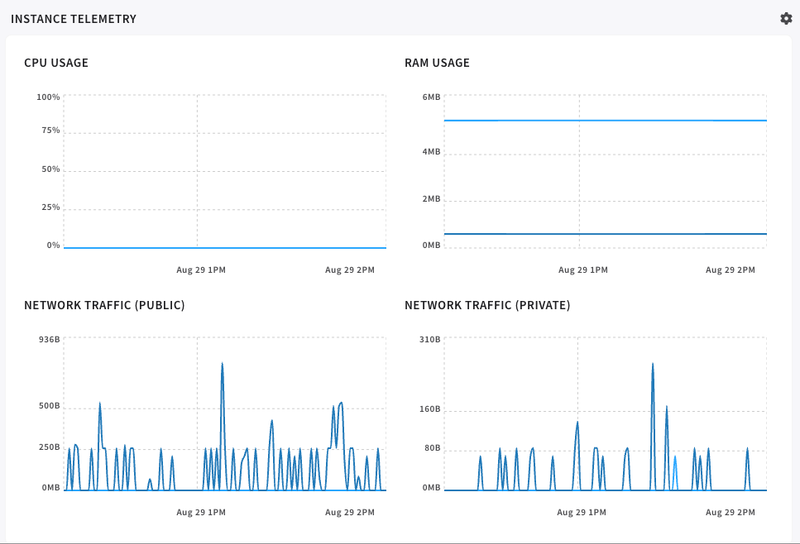The height and width of the screenshot is (544, 800).
Task: Click the 6MB label on RAM chart
Action: tap(431, 97)
